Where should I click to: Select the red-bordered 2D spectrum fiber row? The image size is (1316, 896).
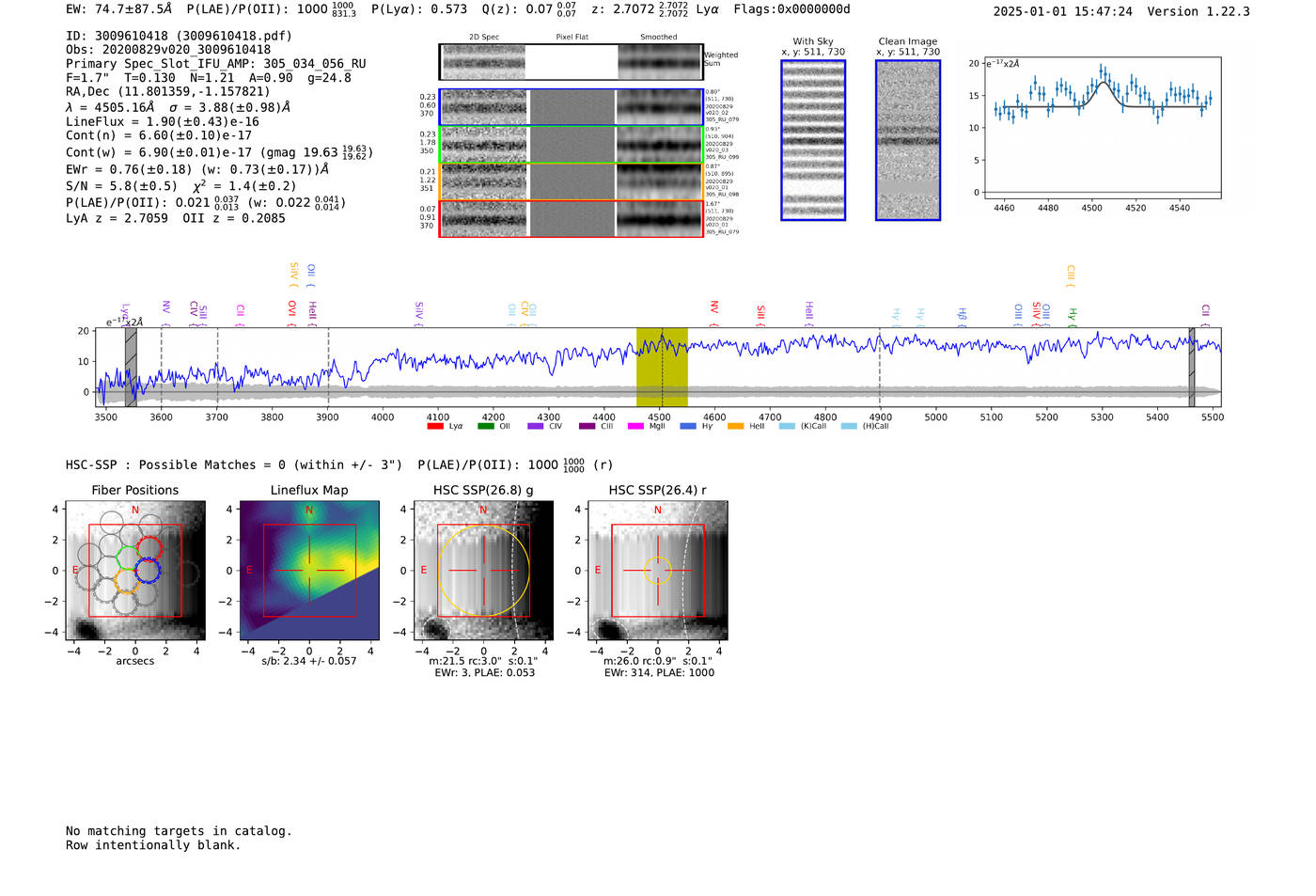[572, 218]
